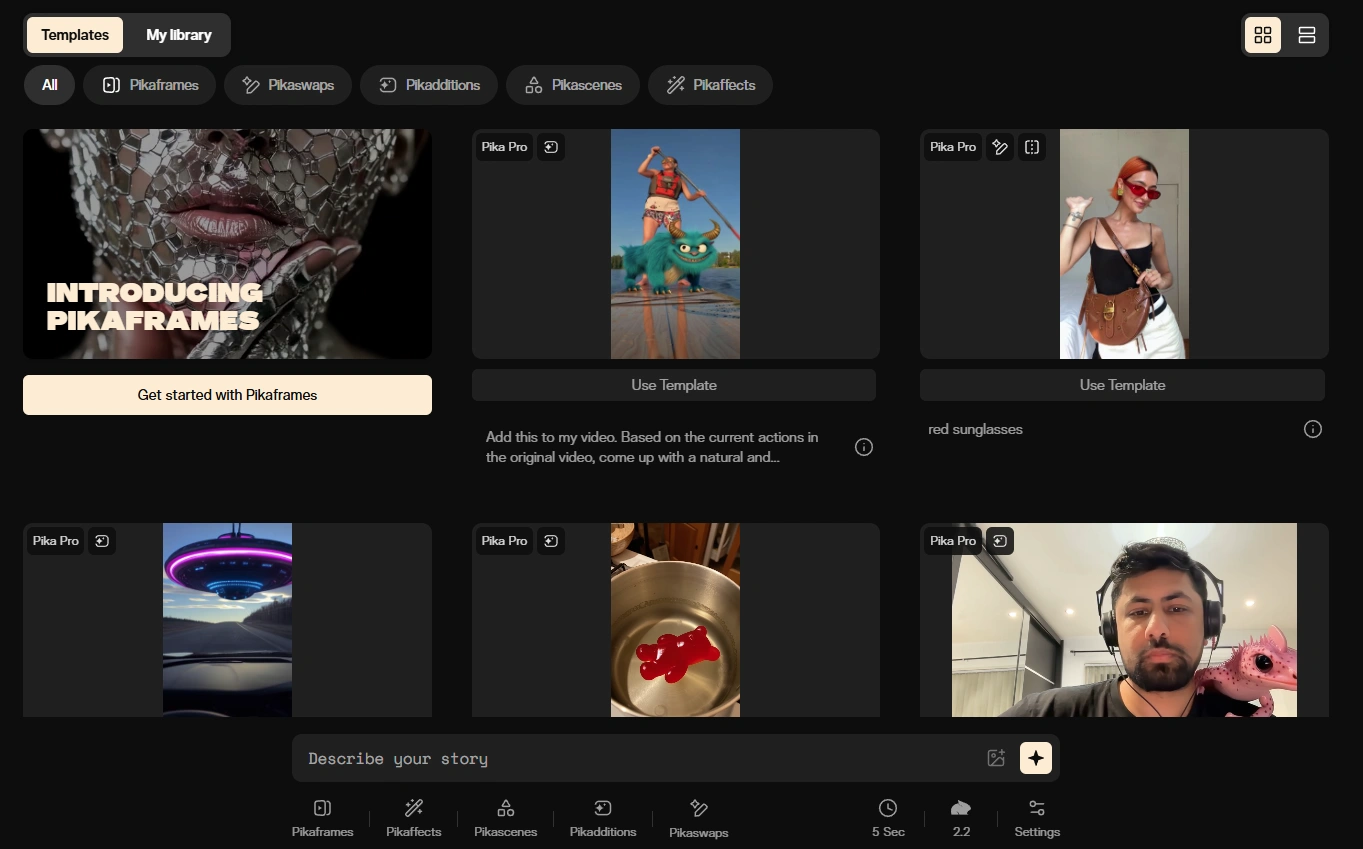Select Pikaffects tool below the prompt box
Screen dimensions: 1363x849
413,818
